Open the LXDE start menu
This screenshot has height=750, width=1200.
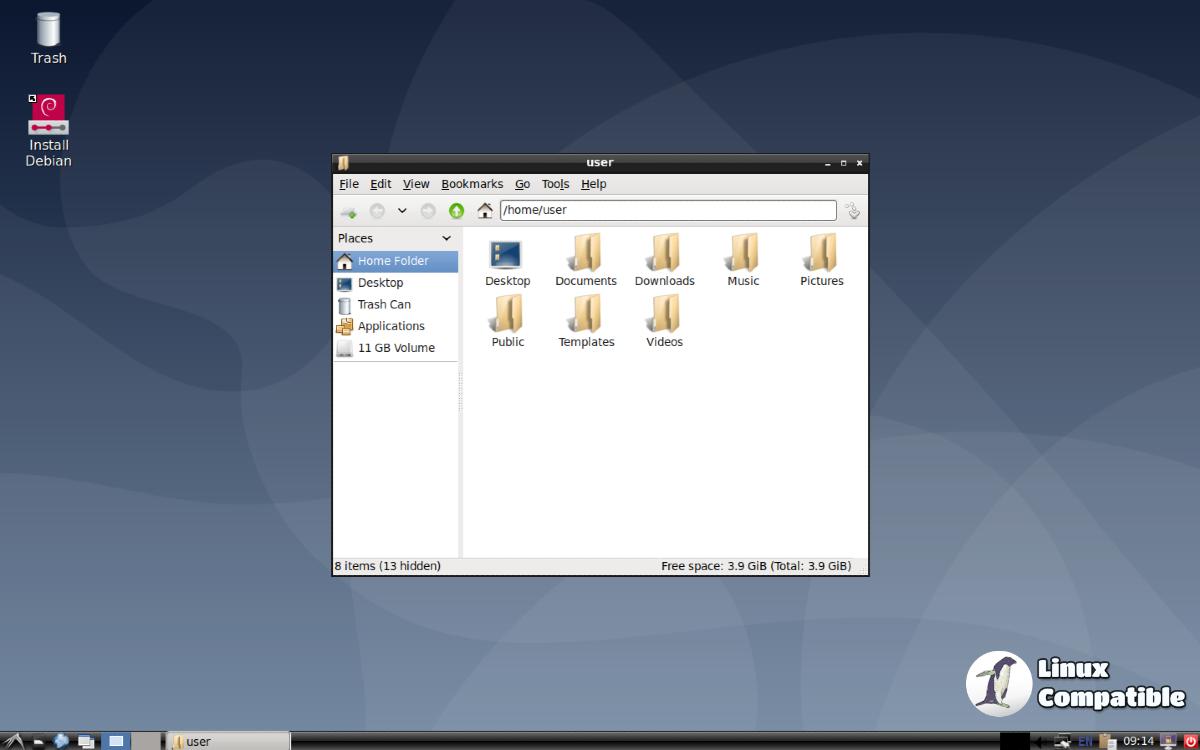click(13, 741)
